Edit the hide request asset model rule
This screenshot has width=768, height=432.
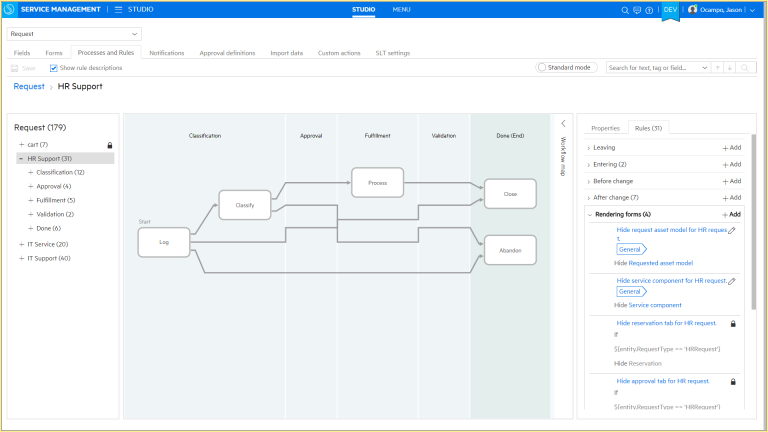click(732, 230)
